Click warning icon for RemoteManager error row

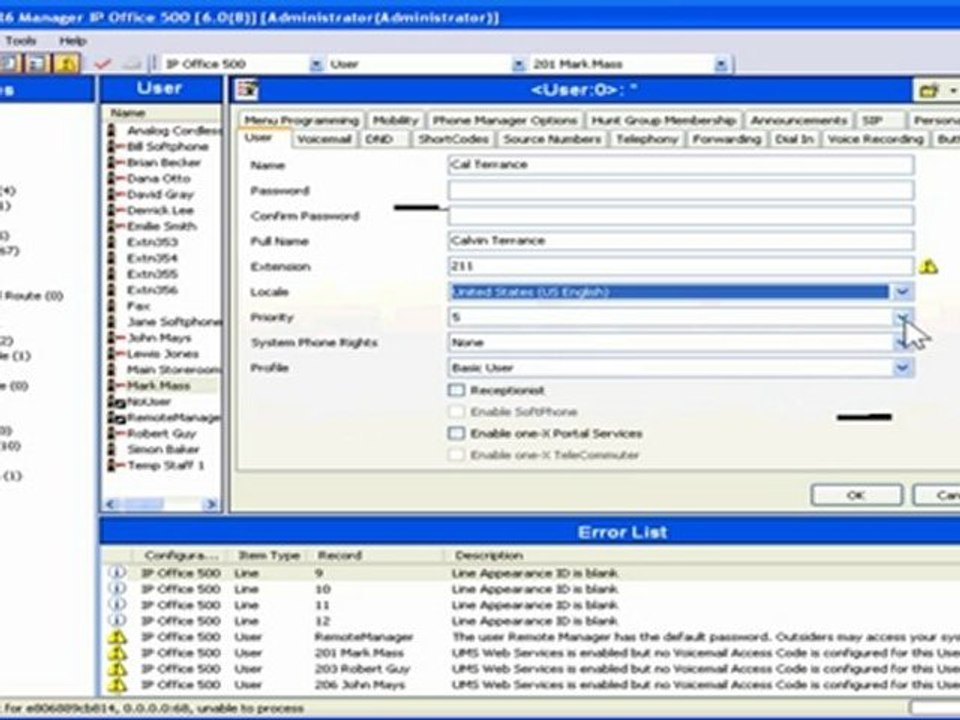(117, 637)
